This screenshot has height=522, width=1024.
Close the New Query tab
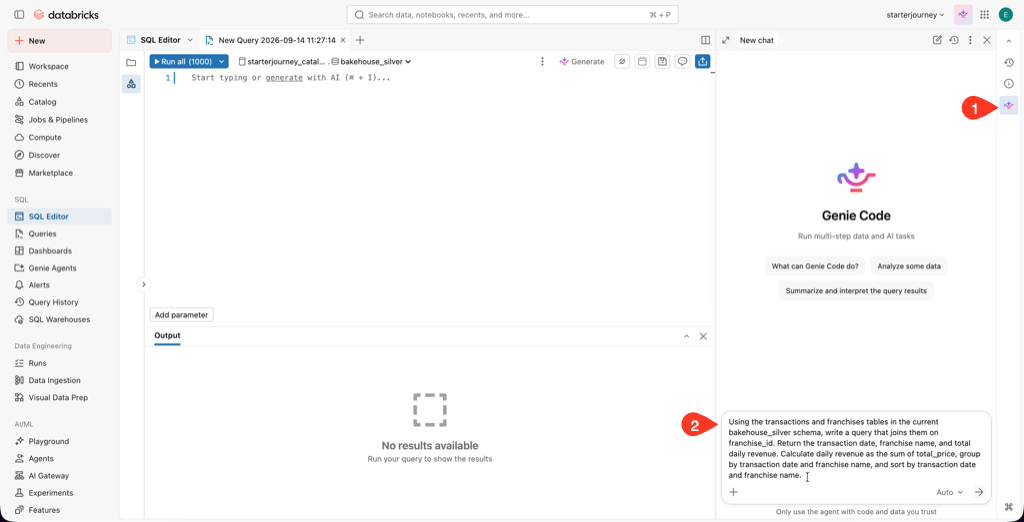click(344, 40)
